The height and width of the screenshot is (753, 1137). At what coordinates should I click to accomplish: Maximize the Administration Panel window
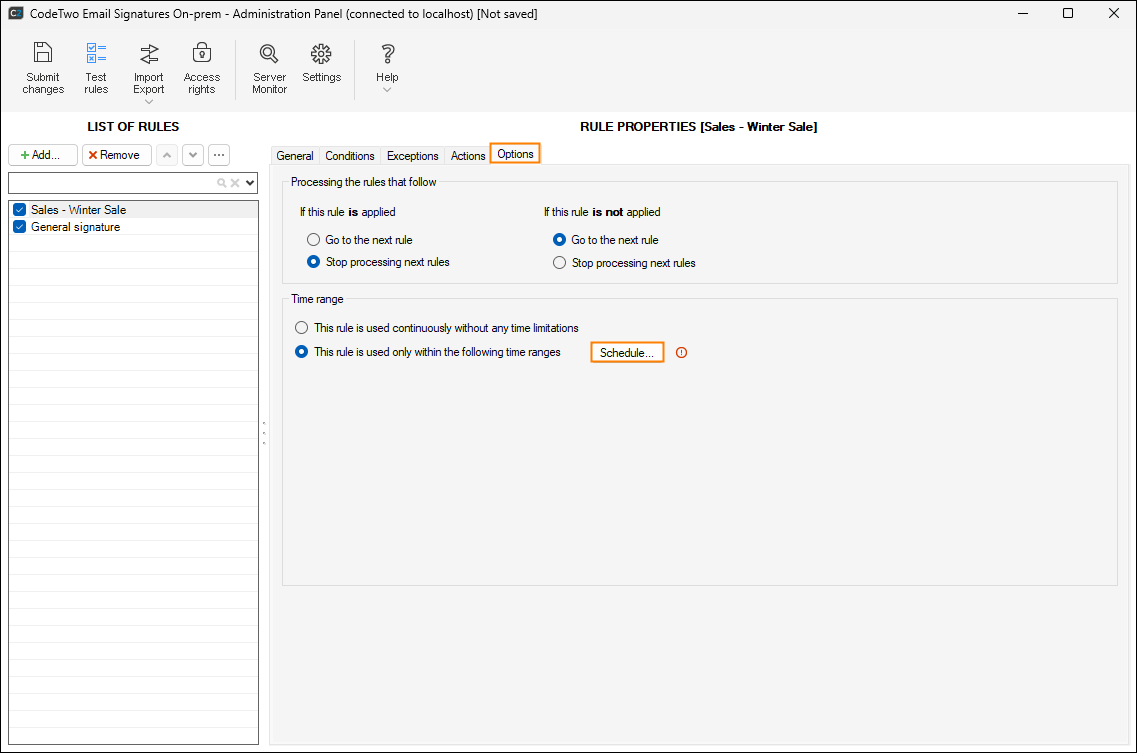point(1068,13)
